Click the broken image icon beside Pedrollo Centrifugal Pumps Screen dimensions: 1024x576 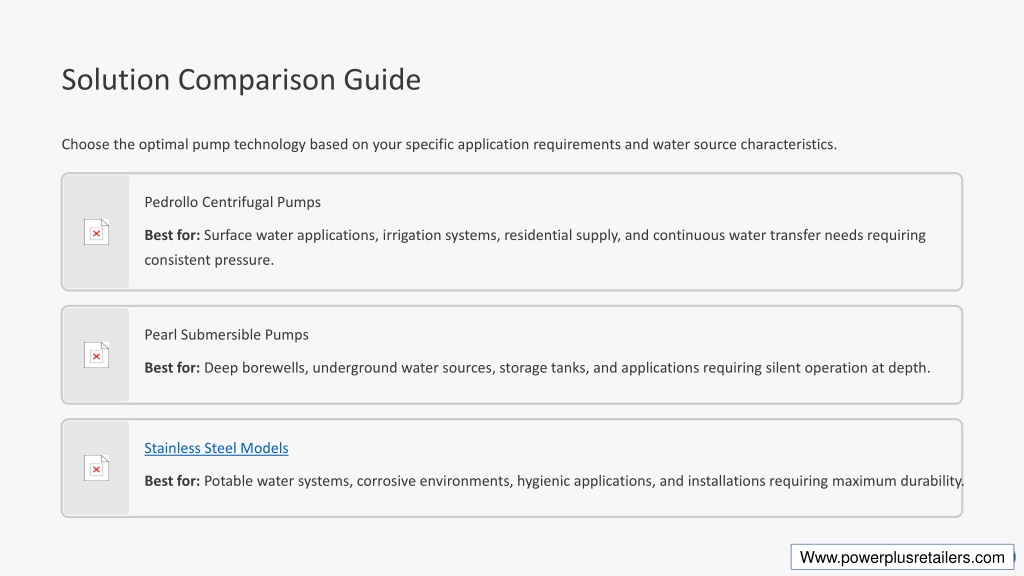click(96, 232)
